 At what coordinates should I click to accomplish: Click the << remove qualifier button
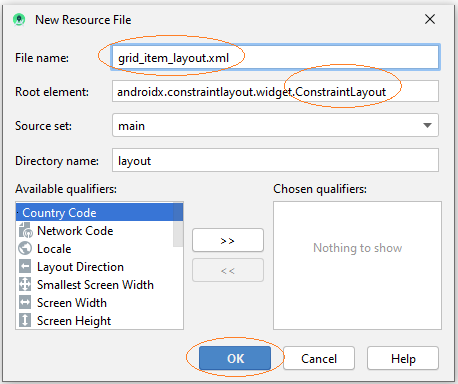point(228,270)
